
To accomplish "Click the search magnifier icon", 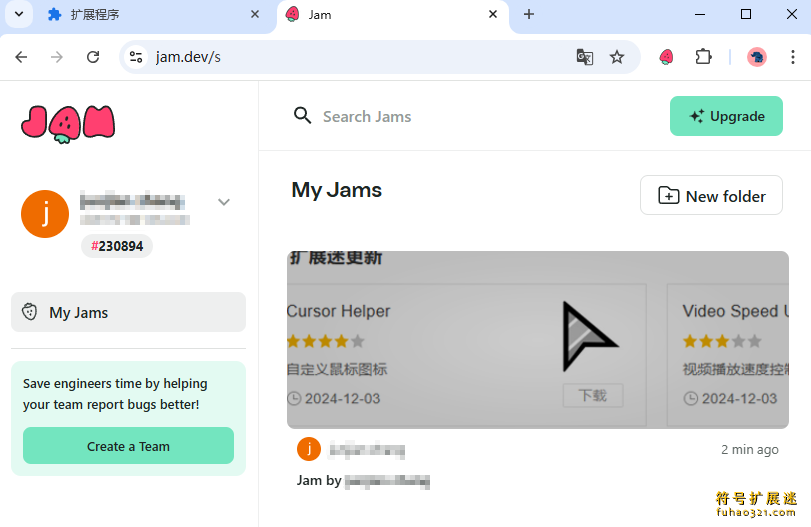I will tap(303, 116).
